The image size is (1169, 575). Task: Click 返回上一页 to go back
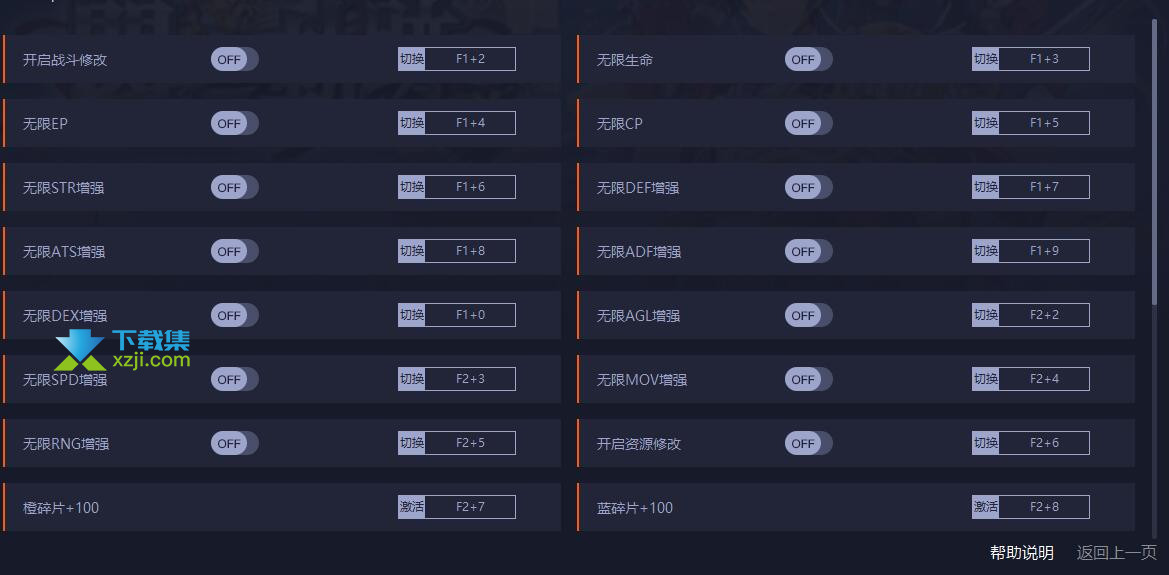point(1116,553)
